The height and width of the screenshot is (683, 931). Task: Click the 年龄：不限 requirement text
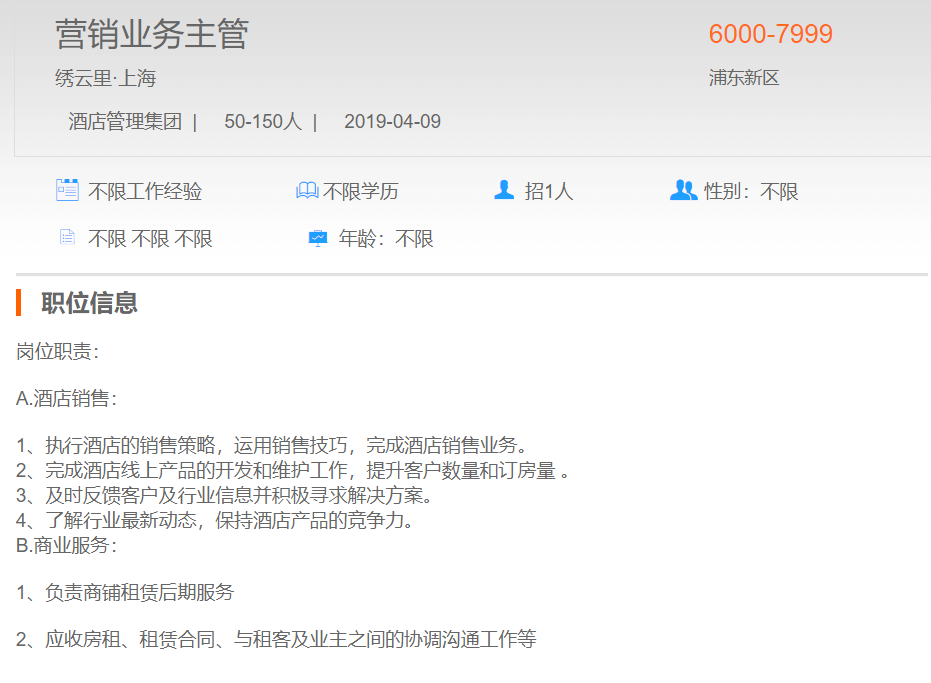point(386,239)
